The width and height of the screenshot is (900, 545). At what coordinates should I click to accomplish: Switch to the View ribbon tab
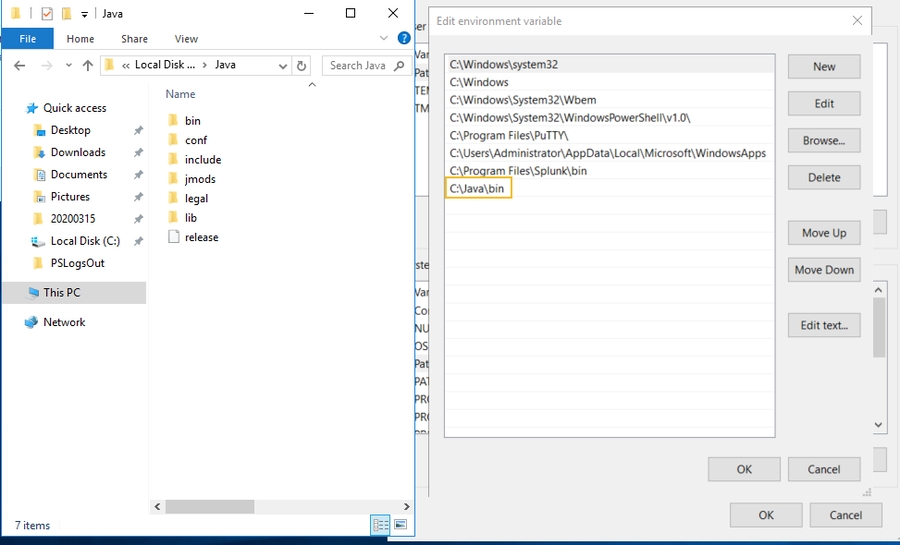[x=186, y=39]
